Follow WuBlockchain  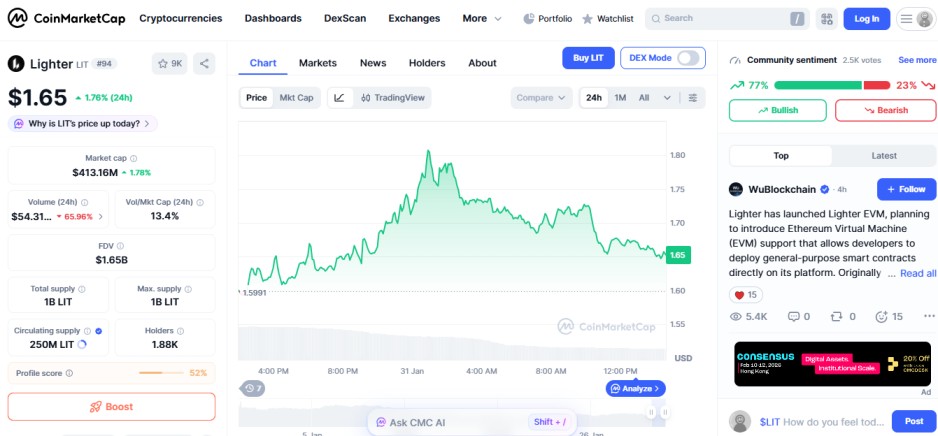click(907, 189)
